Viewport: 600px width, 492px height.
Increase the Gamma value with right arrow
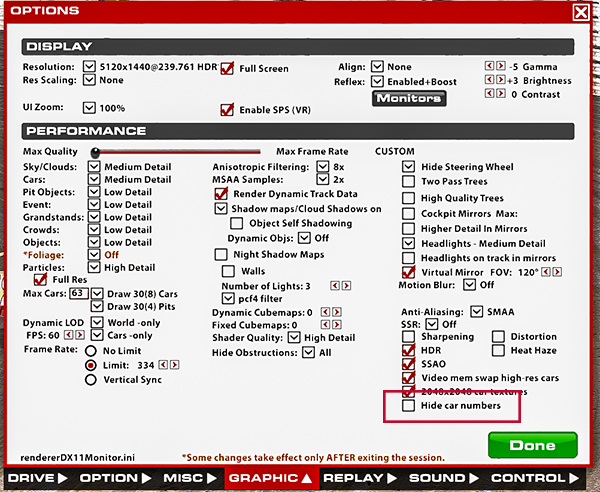(x=498, y=67)
